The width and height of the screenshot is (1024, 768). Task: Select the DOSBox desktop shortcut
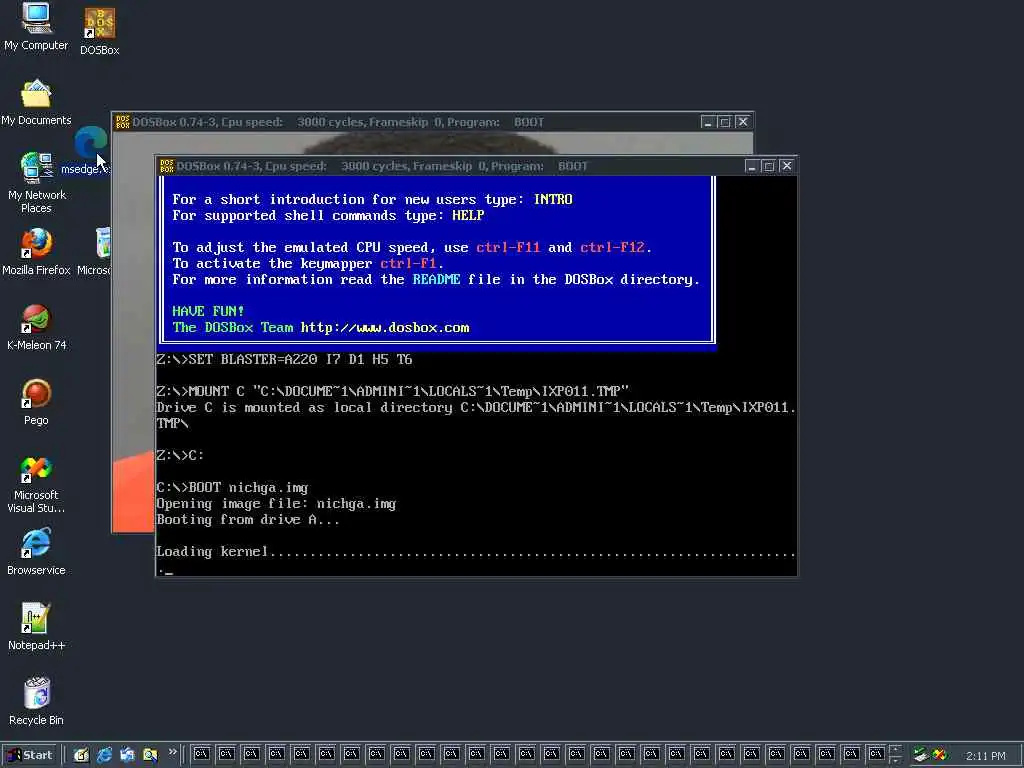click(99, 31)
